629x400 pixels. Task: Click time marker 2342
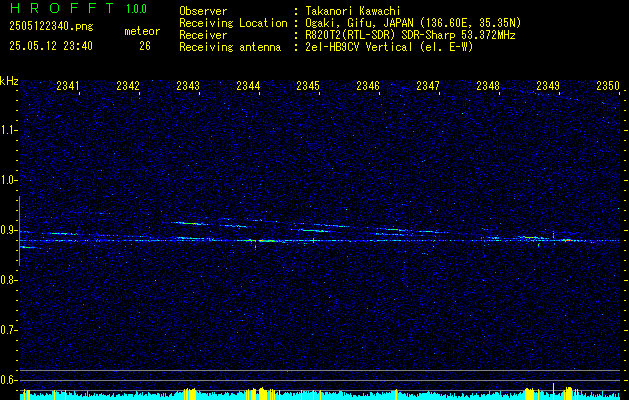click(x=128, y=85)
